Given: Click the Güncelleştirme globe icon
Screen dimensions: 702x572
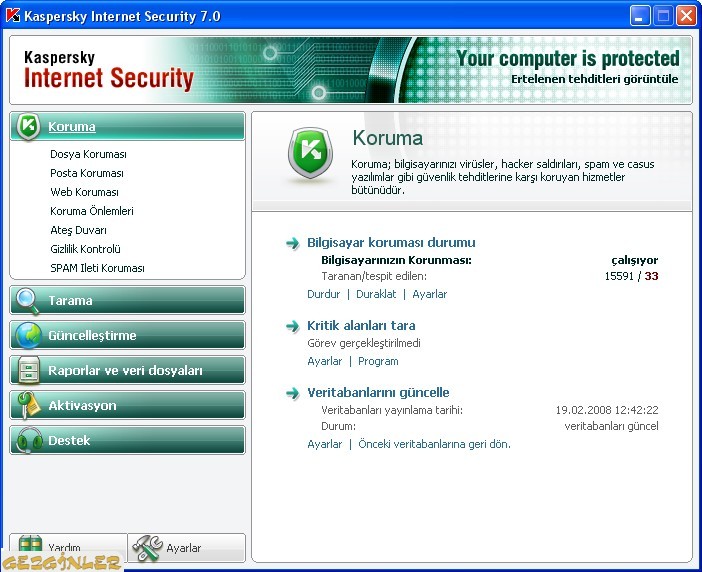Looking at the screenshot, I should coord(28,335).
